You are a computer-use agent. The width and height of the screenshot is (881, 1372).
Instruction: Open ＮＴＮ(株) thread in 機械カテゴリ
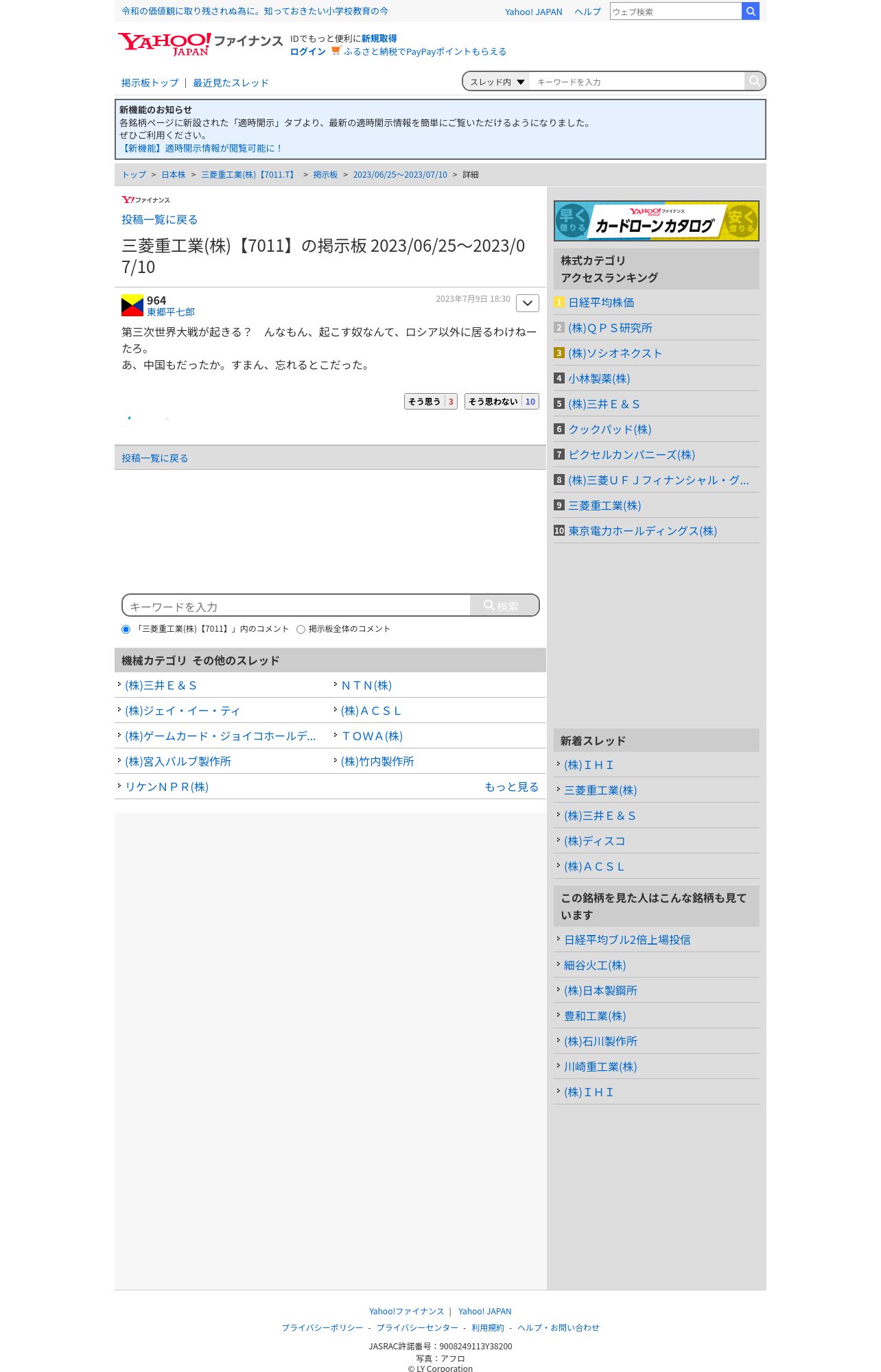pos(366,685)
